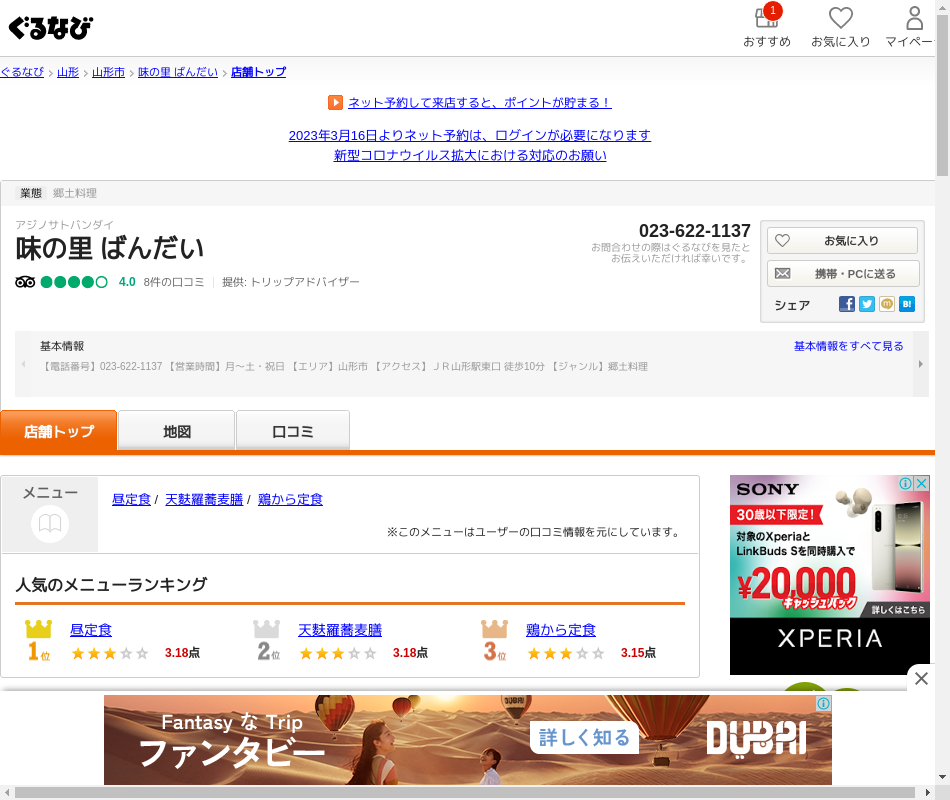Image resolution: width=950 pixels, height=800 pixels.
Task: Click the Gurunavi logo
Action: pos(51,27)
